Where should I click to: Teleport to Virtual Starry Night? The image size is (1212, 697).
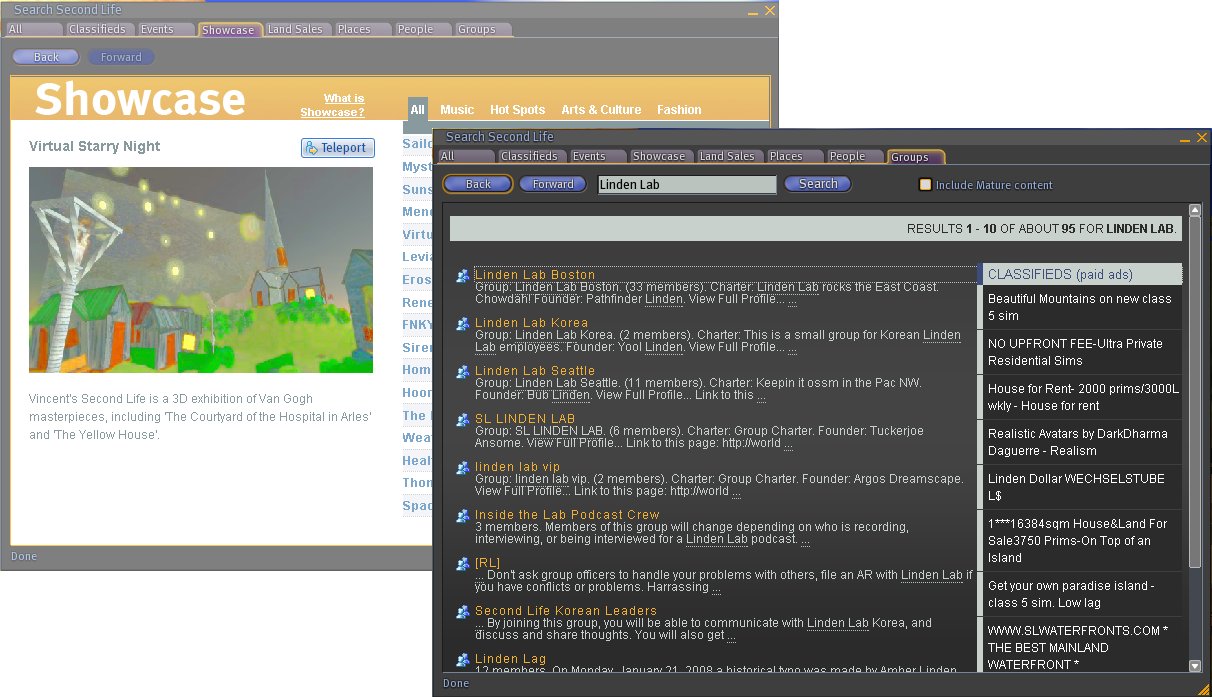point(338,148)
